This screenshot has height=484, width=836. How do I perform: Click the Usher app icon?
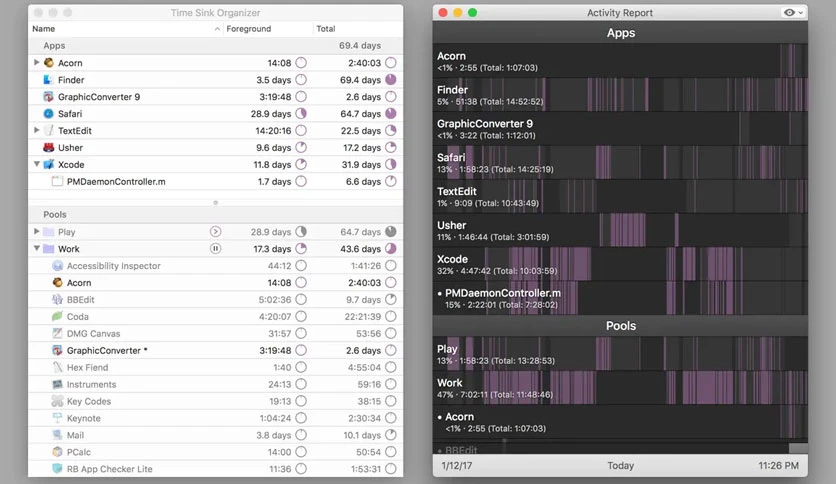pyautogui.click(x=49, y=148)
